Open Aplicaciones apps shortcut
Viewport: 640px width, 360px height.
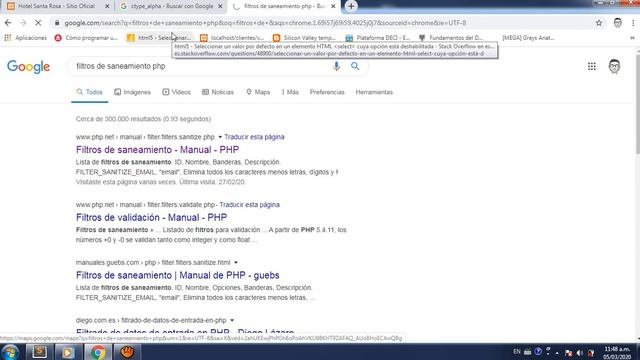coord(26,38)
